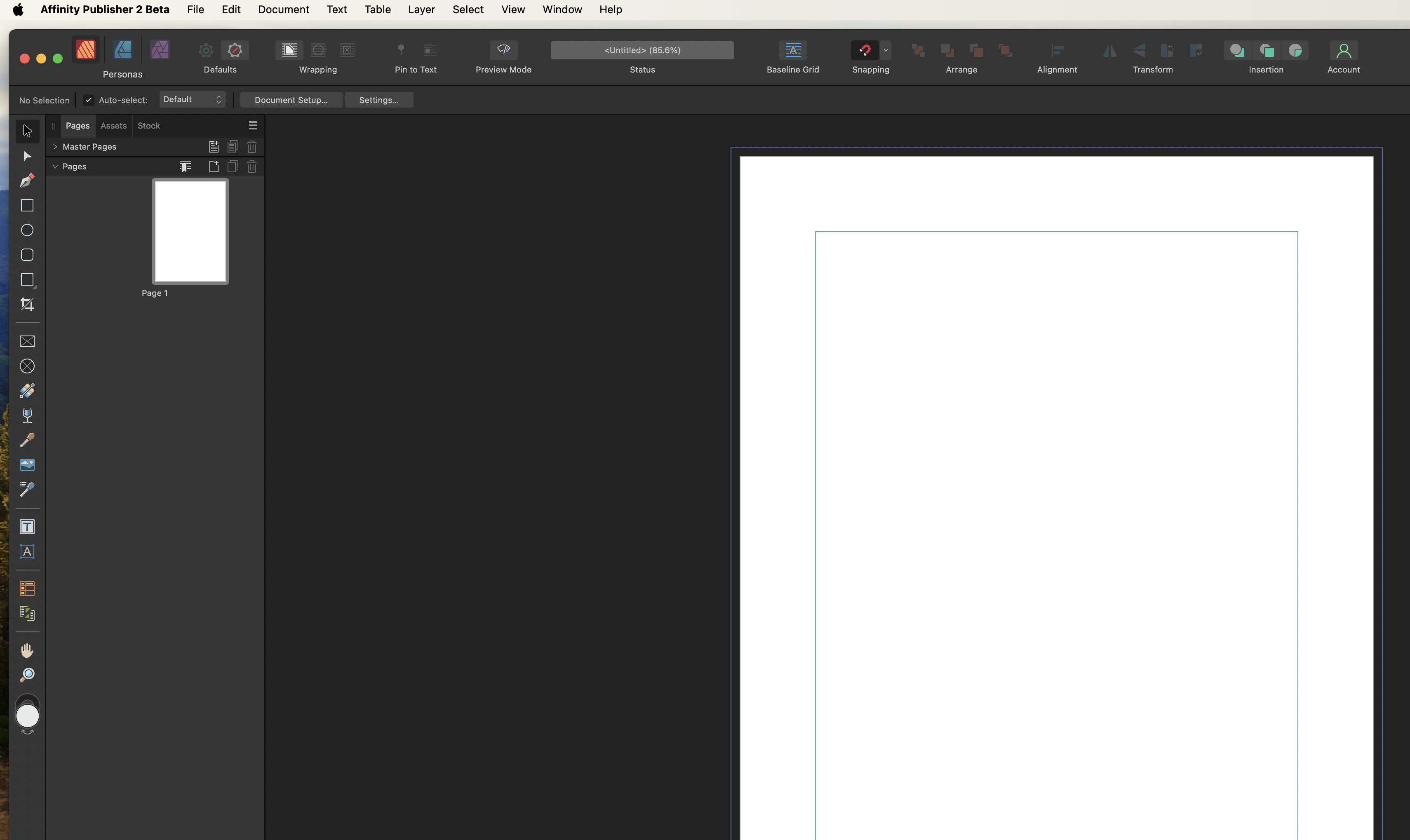Enable Insert Inside Selection mode
1410x840 pixels.
(x=1295, y=50)
